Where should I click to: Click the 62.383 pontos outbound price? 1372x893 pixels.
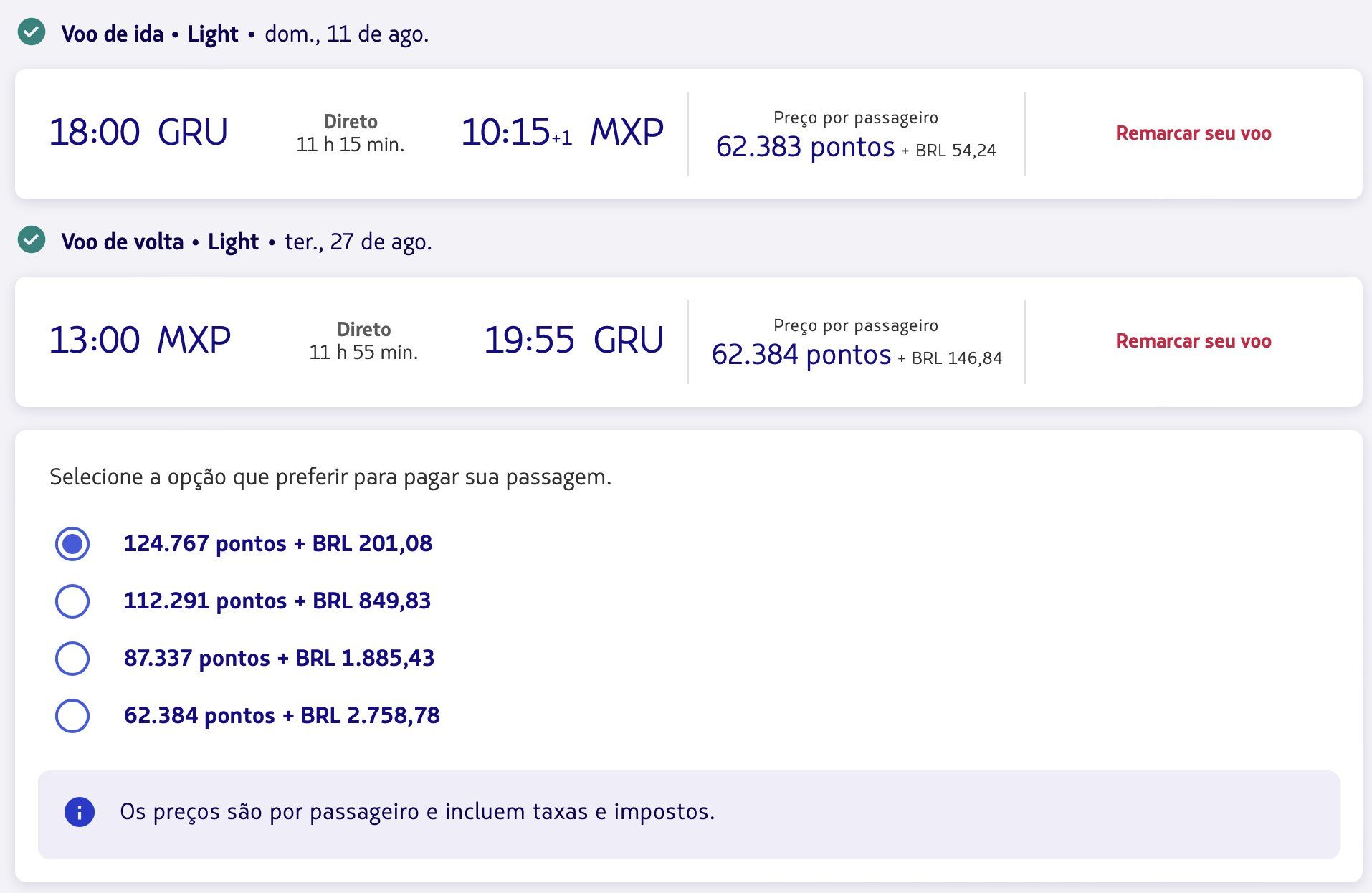805,147
